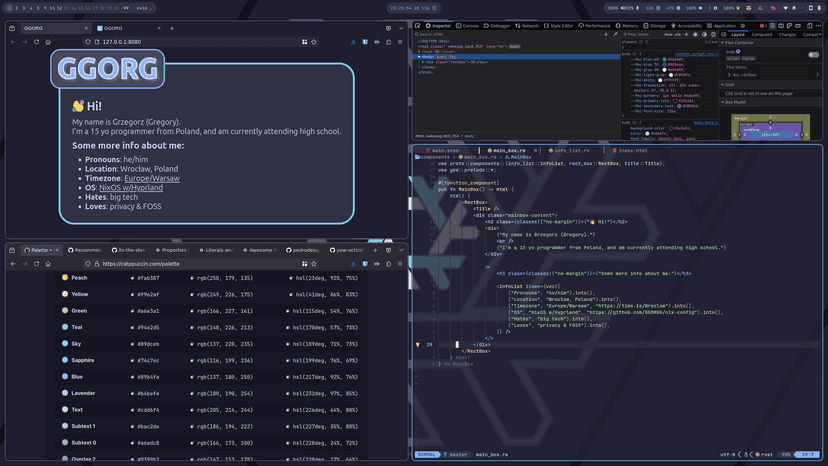Viewport: 828px width, 466px height.
Task: Click the Sapphire color swatch
Action: click(65, 360)
